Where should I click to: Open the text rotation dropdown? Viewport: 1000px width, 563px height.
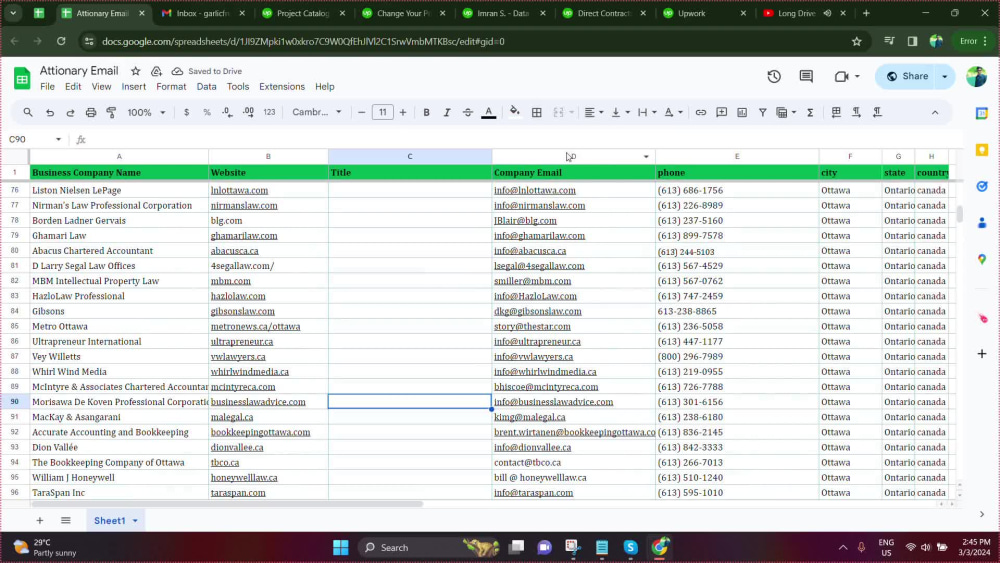pos(673,112)
